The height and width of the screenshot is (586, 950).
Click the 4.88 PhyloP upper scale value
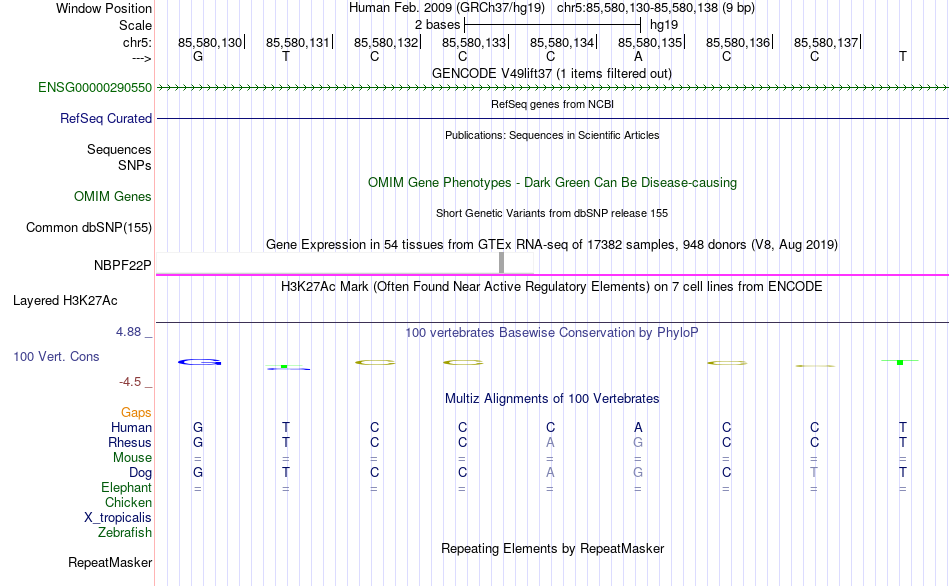pyautogui.click(x=128, y=332)
